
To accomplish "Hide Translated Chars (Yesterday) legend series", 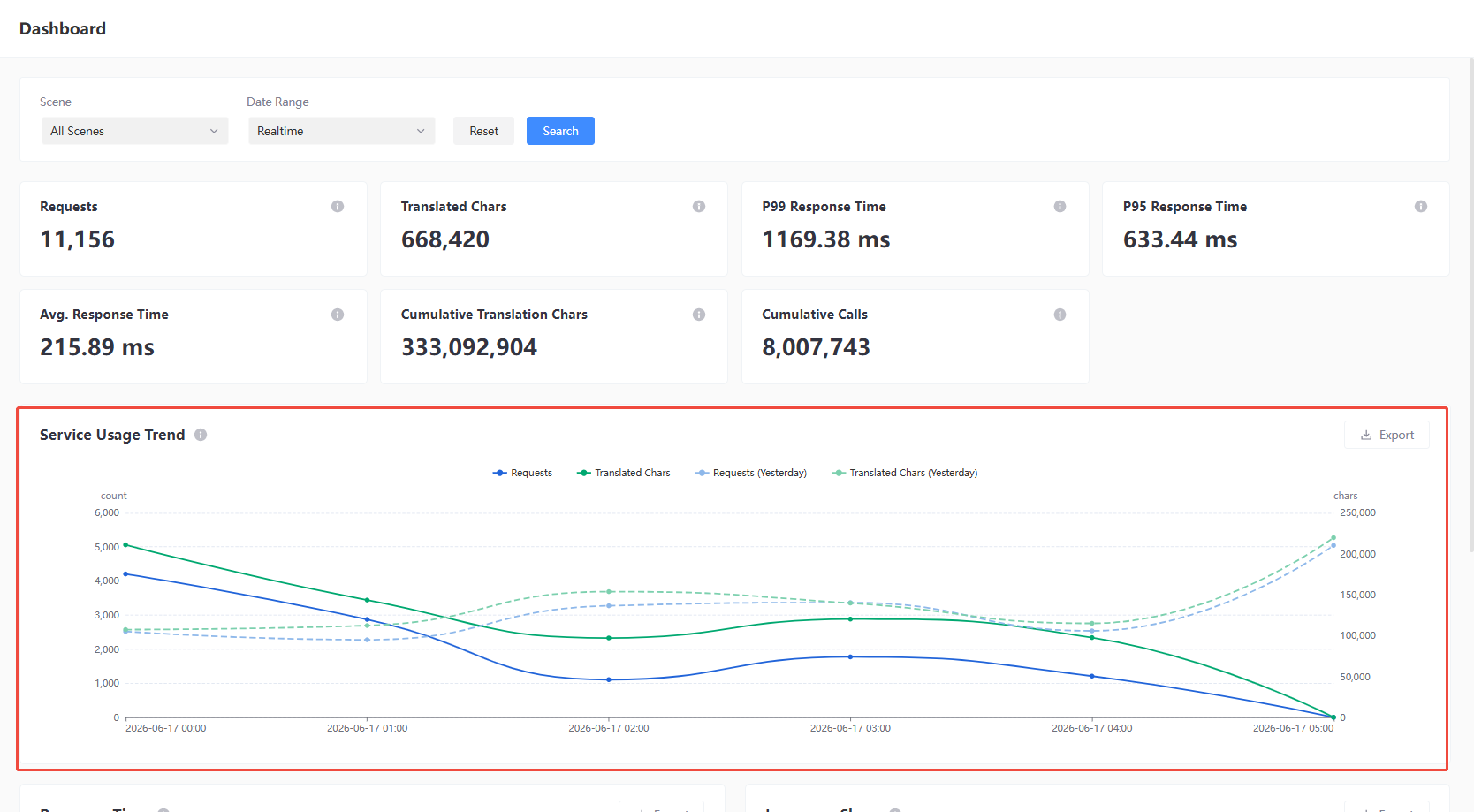I will click(905, 473).
